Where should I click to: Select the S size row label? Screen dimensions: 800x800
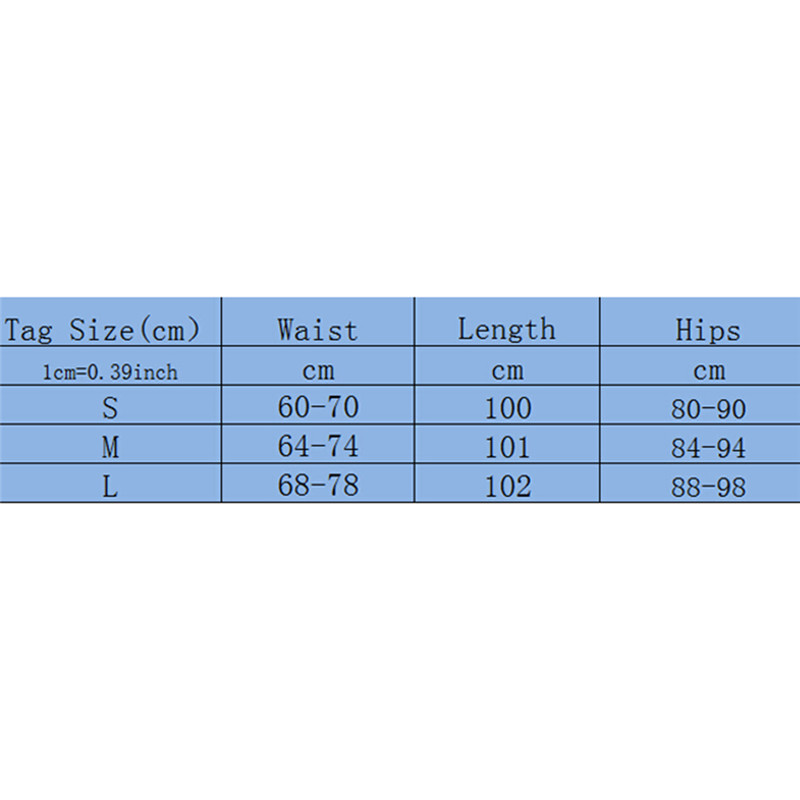pos(110,408)
